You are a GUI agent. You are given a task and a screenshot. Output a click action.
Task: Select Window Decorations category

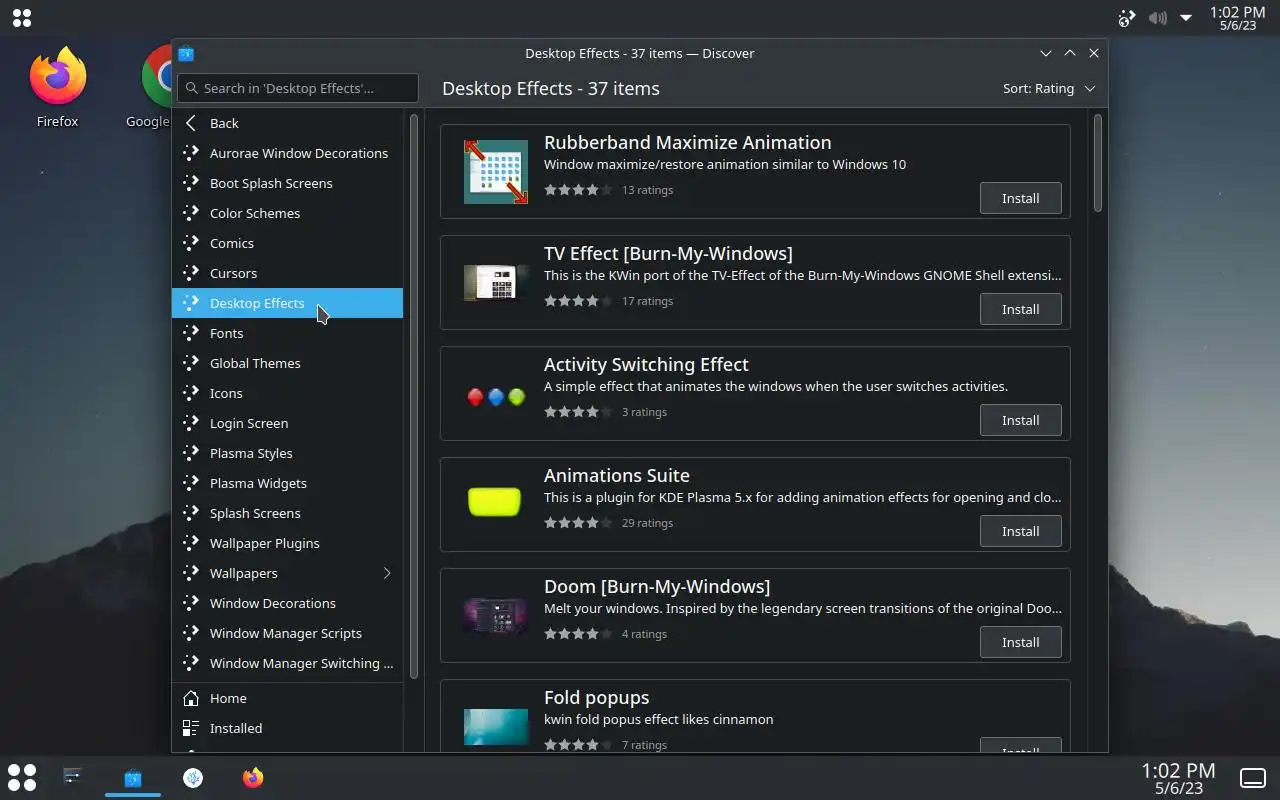(287, 603)
